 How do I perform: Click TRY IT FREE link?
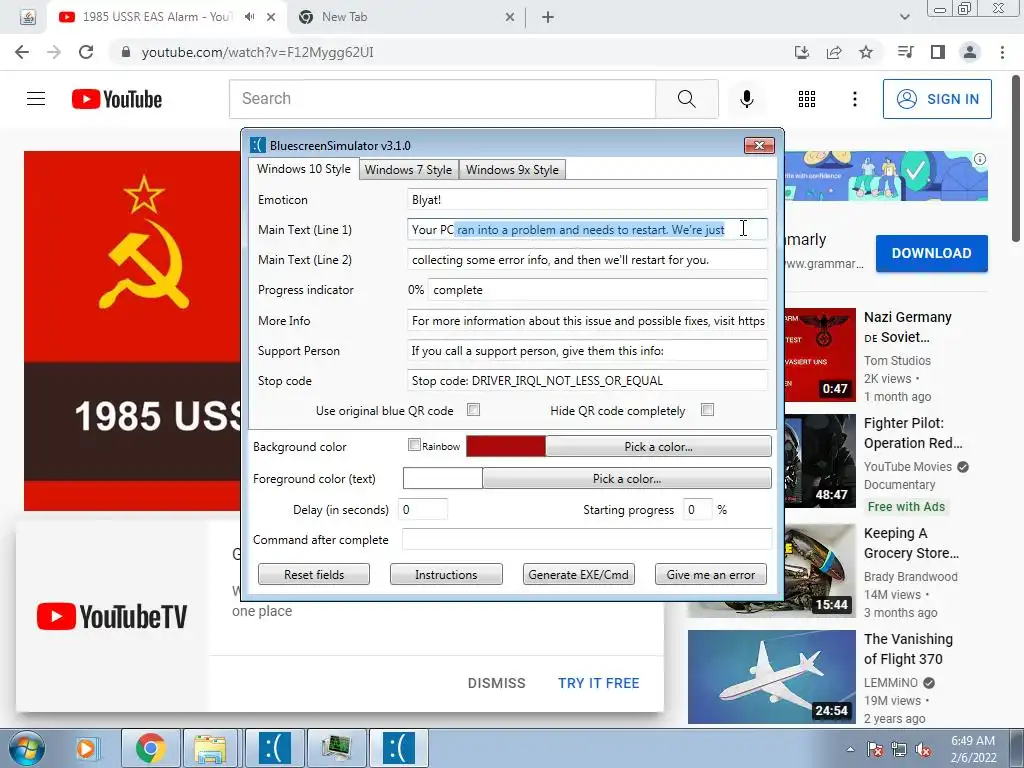pos(598,683)
